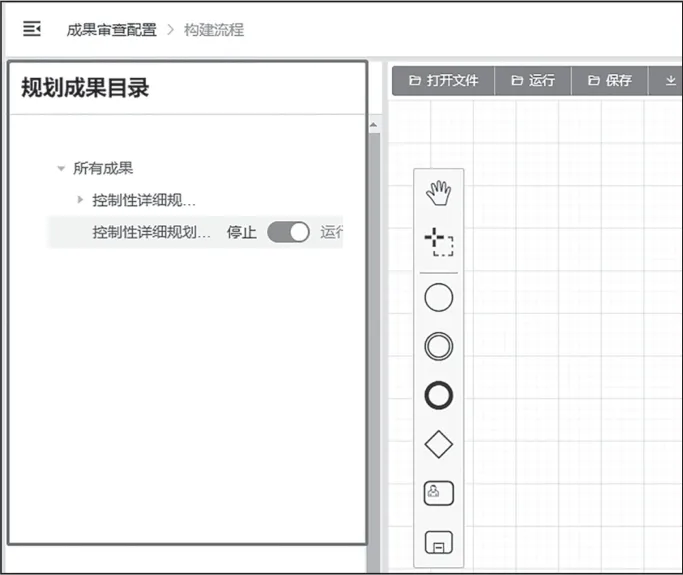
Task: Toggle the 停止/运行 switch
Action: pyautogui.click(x=288, y=232)
